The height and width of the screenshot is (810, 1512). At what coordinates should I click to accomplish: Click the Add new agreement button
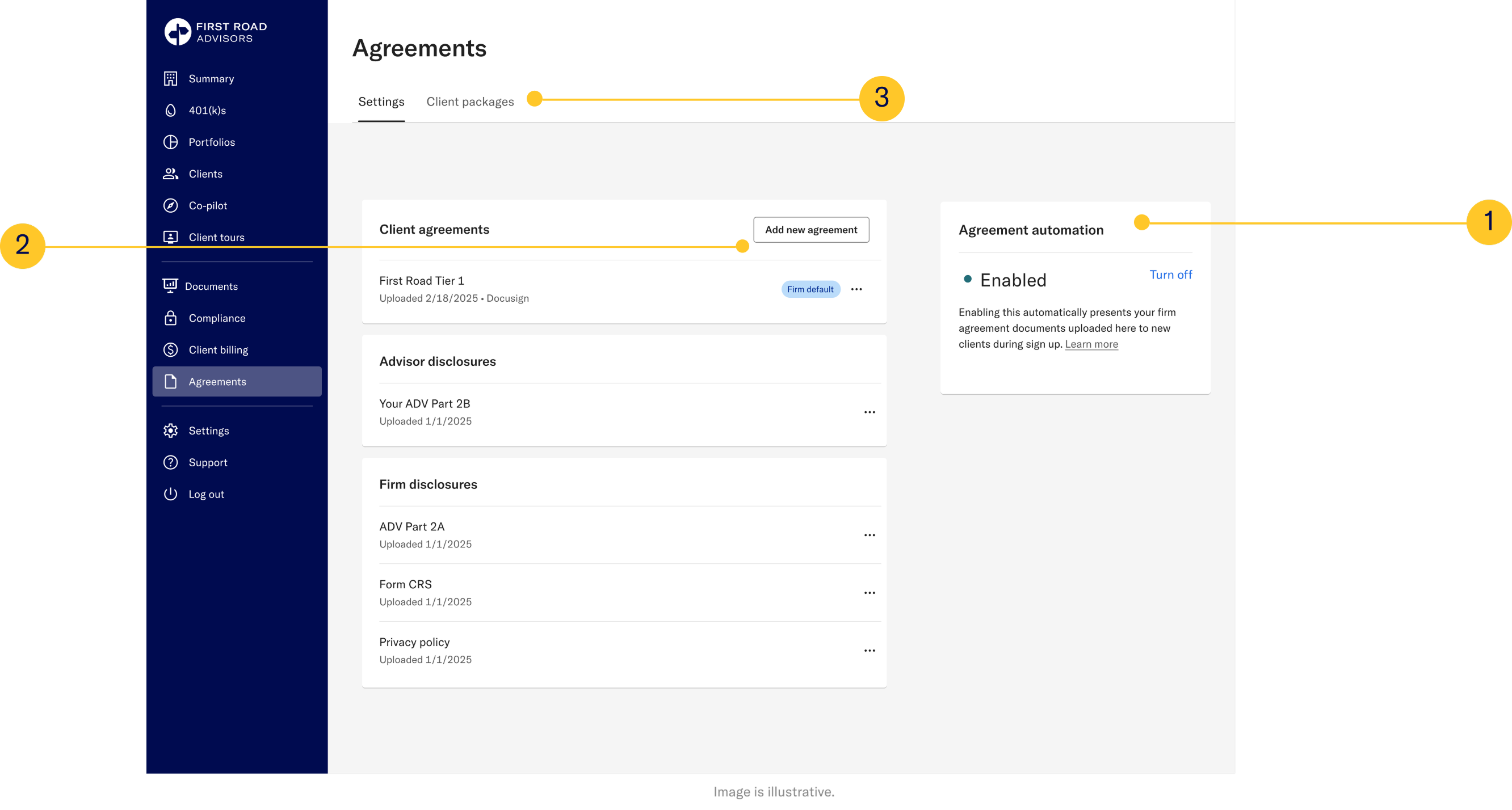pyautogui.click(x=811, y=230)
